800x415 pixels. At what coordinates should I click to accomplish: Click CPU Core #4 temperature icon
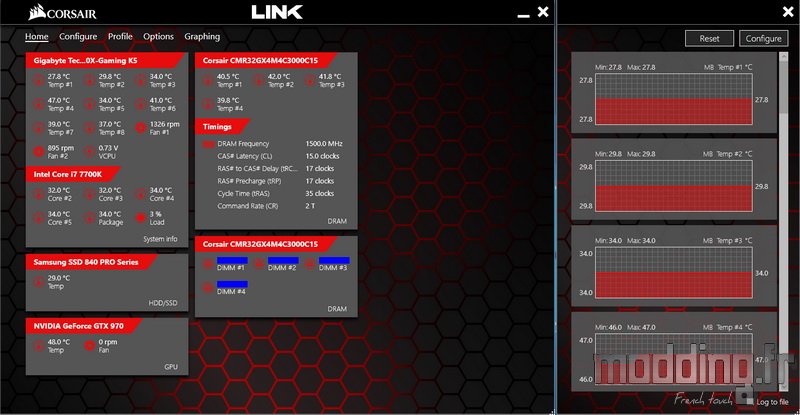click(x=140, y=194)
